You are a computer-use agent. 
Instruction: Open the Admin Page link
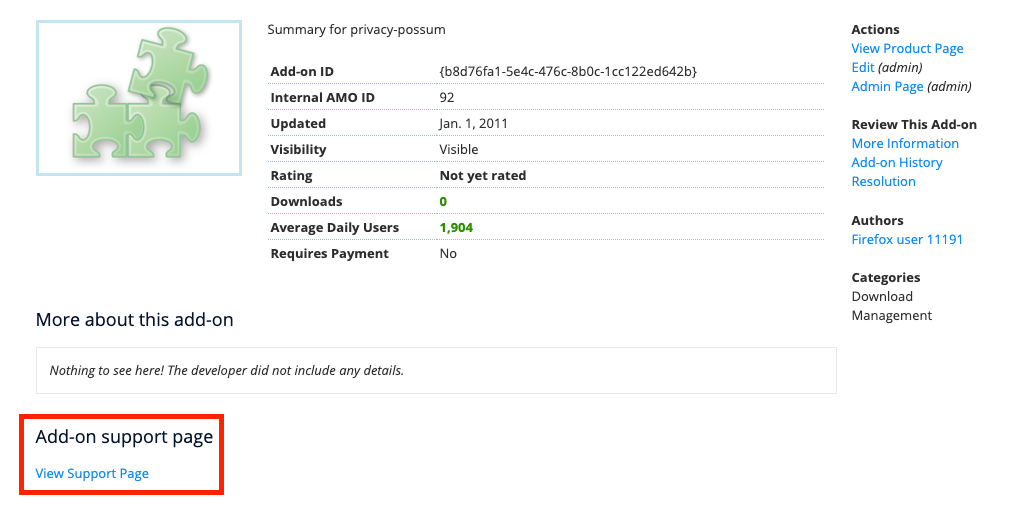pos(887,86)
